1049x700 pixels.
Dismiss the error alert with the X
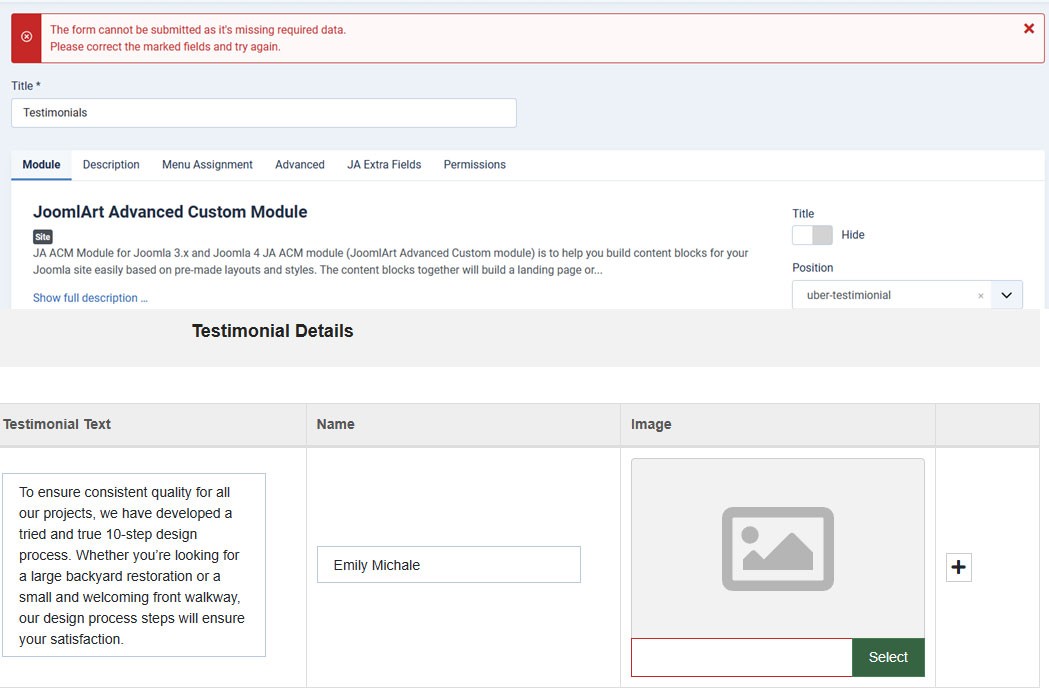tap(1028, 29)
